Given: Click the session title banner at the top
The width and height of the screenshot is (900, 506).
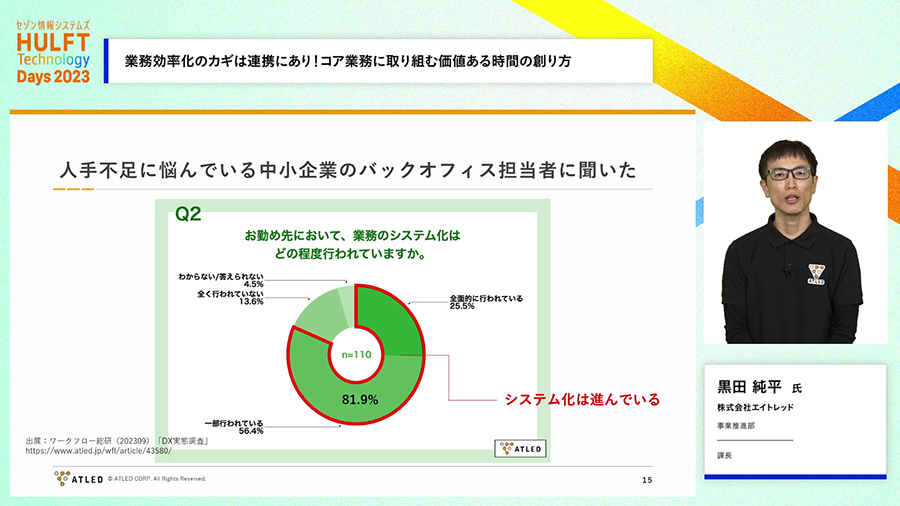Looking at the screenshot, I should tap(378, 61).
